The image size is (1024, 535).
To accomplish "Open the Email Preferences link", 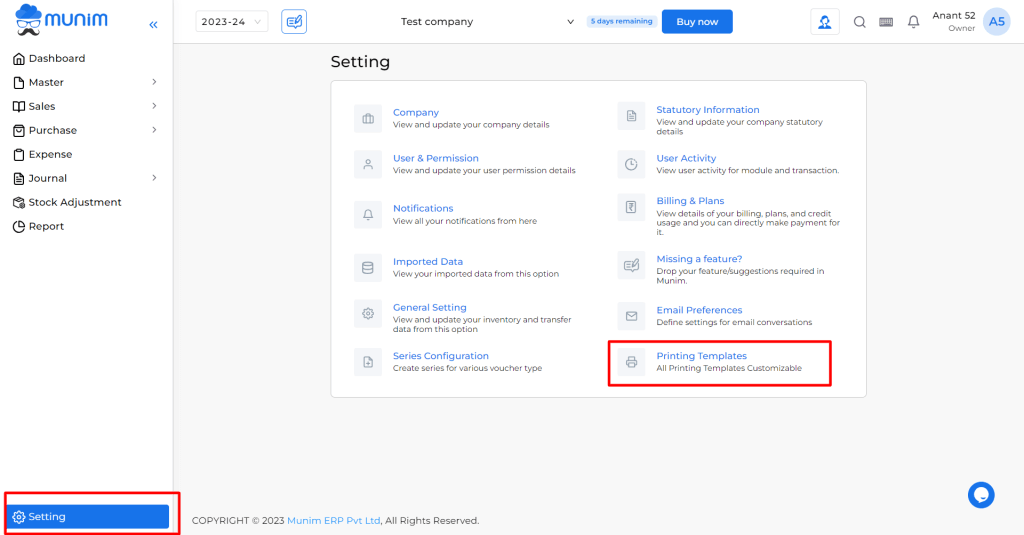I will (x=699, y=310).
